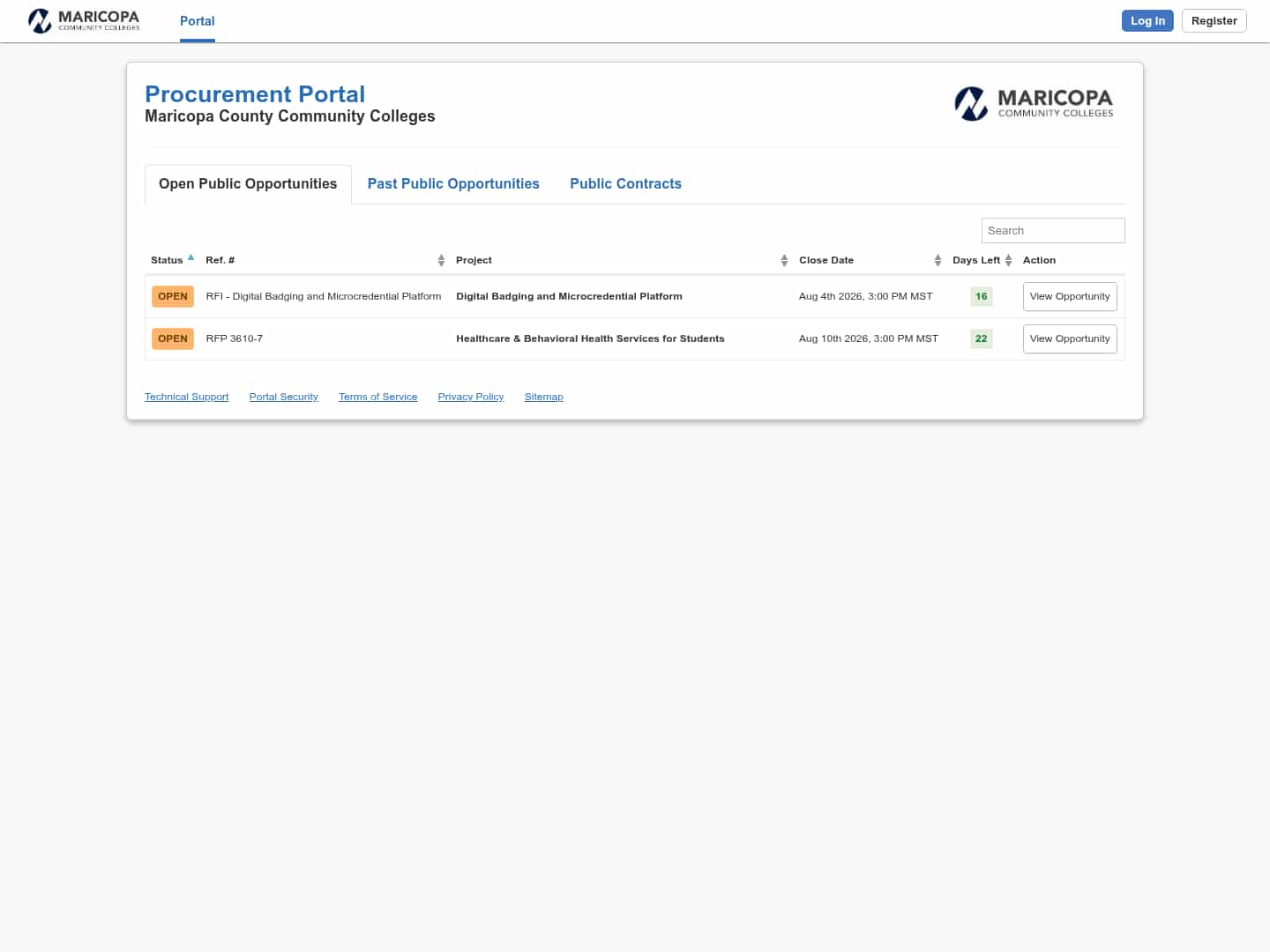View Opportunity for Healthcare & Behavioral Health Services
1270x952 pixels.
pyautogui.click(x=1070, y=338)
